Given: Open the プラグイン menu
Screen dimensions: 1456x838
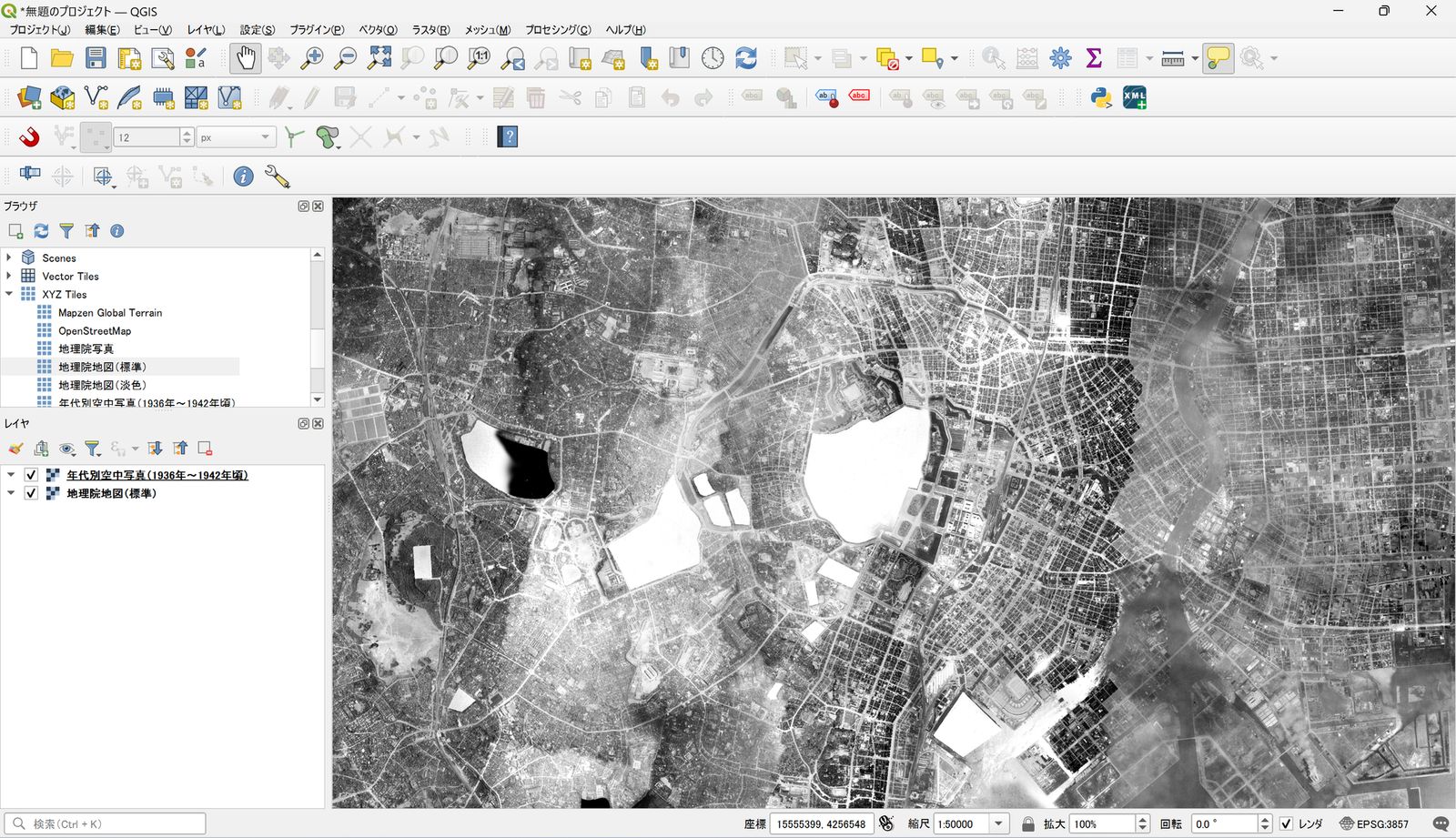Looking at the screenshot, I should point(318,30).
